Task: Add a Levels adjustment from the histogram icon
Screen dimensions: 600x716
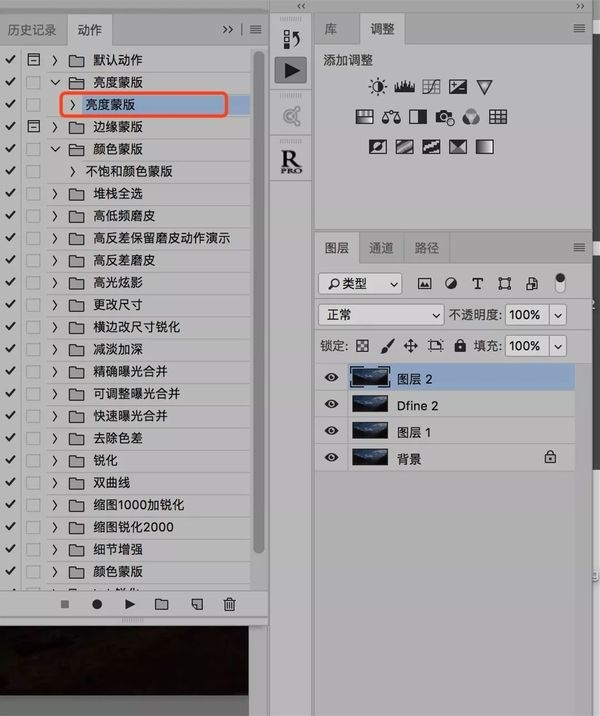Action: pyautogui.click(x=405, y=88)
